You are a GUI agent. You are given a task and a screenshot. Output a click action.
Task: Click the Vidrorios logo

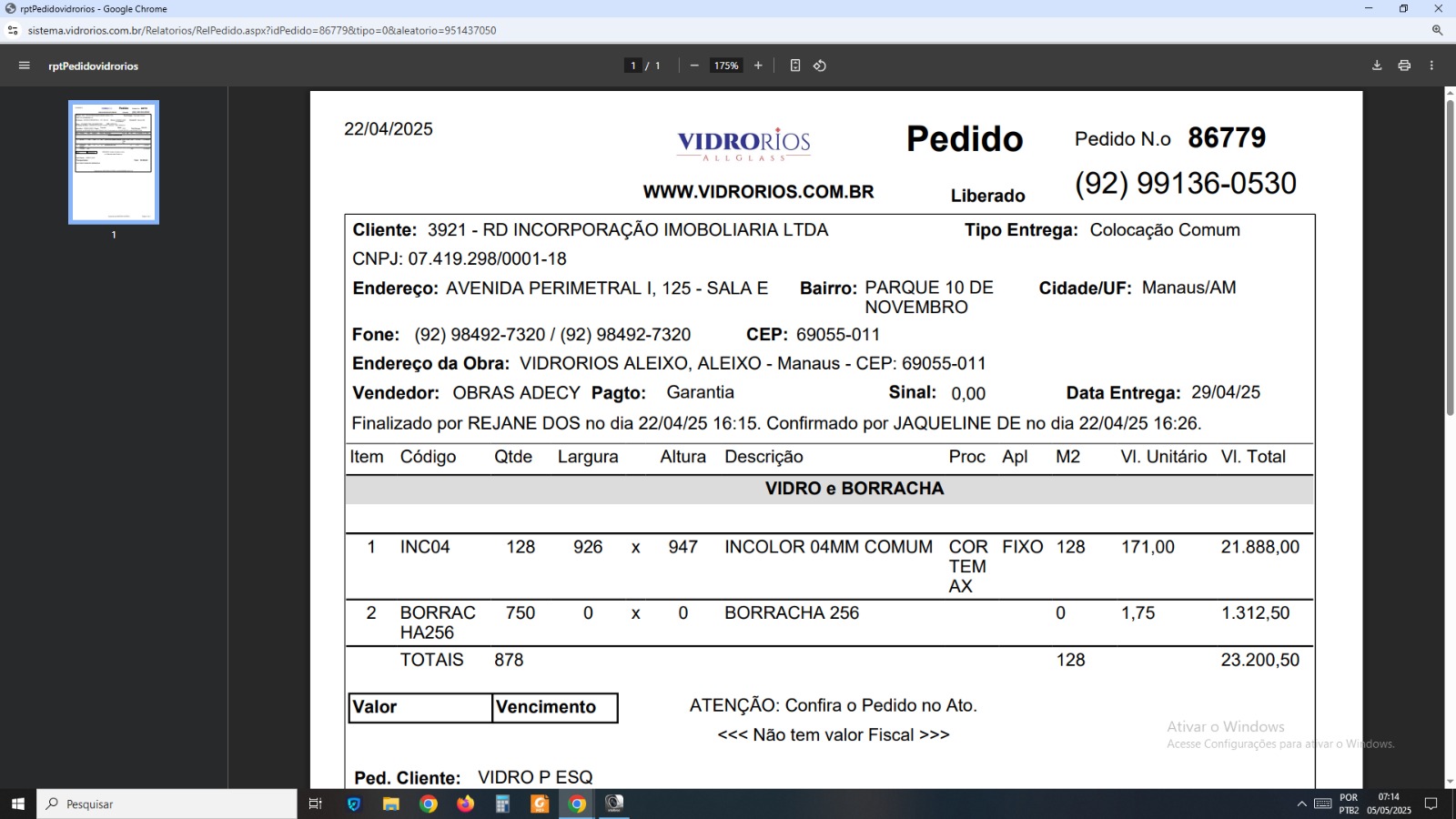point(743,144)
